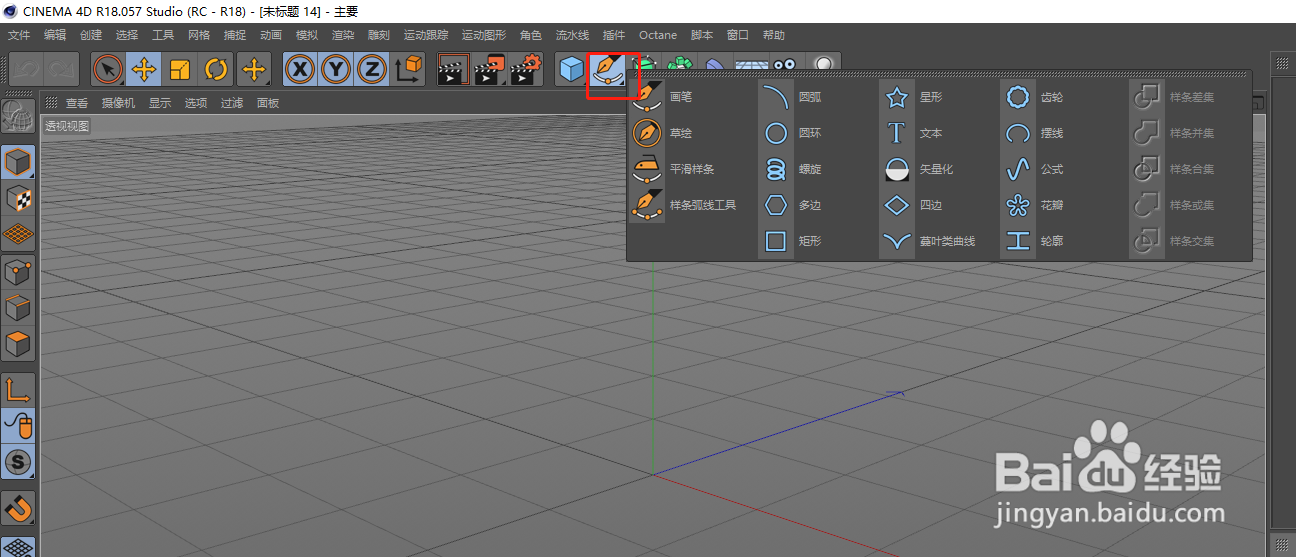Open the last-used tool dropdown
This screenshot has height=557, width=1296.
pos(254,69)
